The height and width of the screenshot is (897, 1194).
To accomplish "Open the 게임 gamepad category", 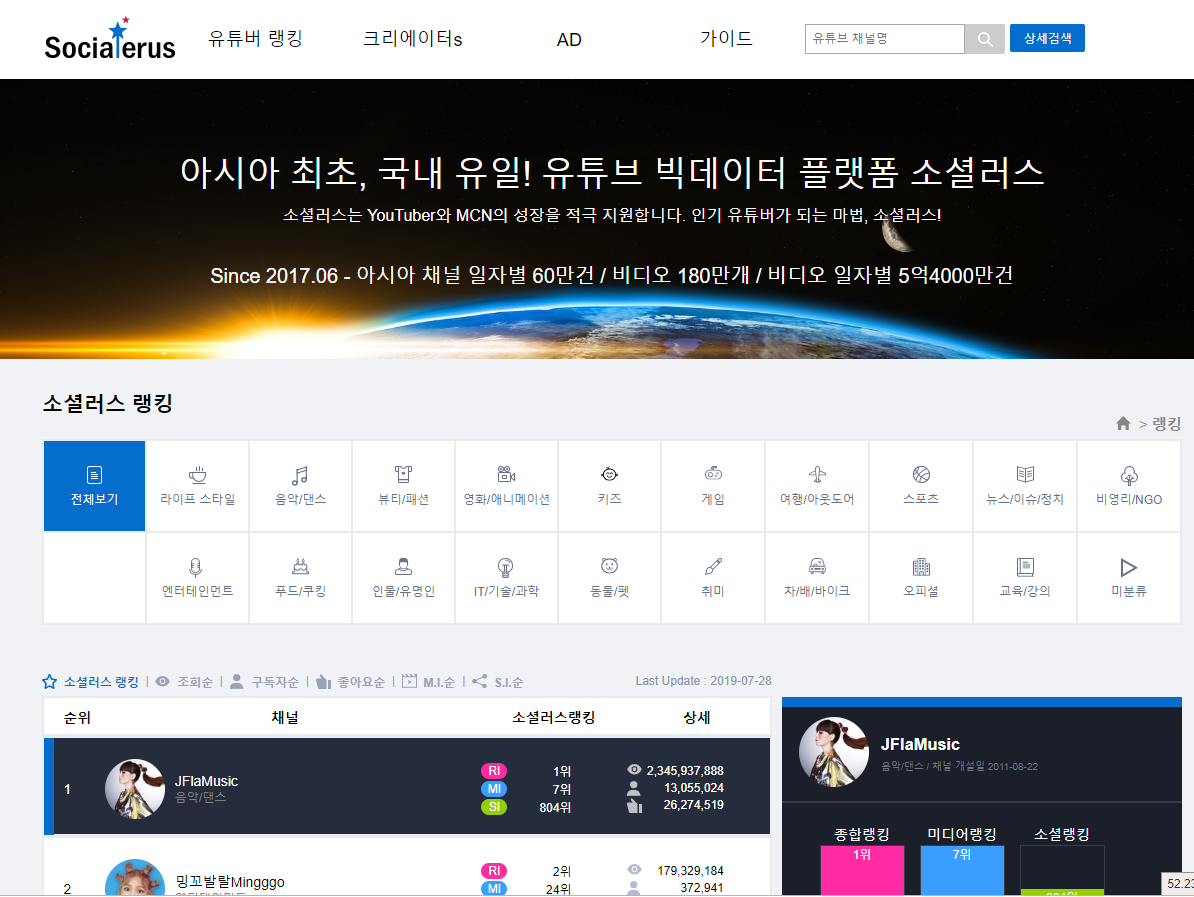I will (x=713, y=486).
